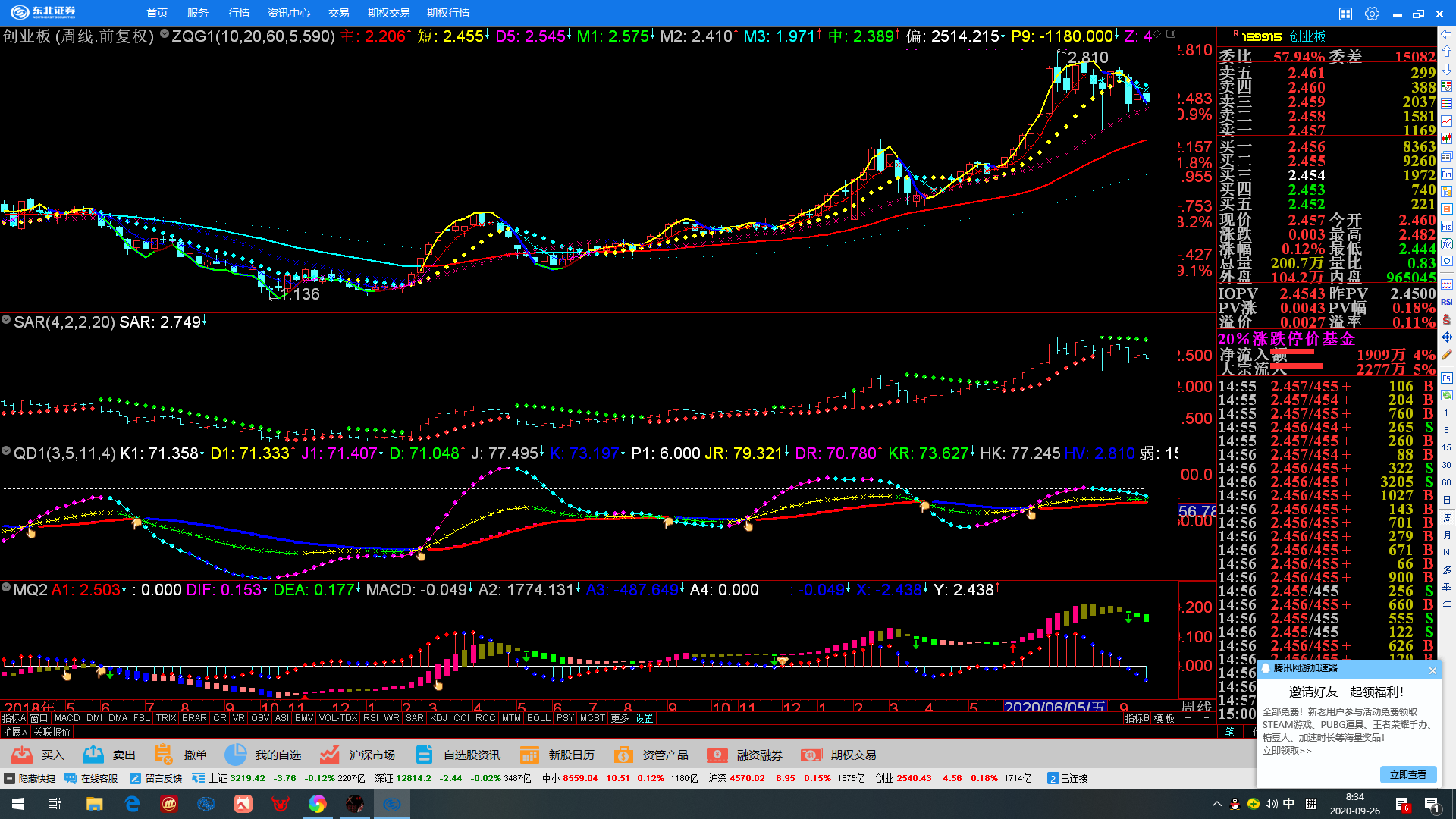Click the 撤单 cancel order icon
The height and width of the screenshot is (819, 1456).
[x=163, y=755]
